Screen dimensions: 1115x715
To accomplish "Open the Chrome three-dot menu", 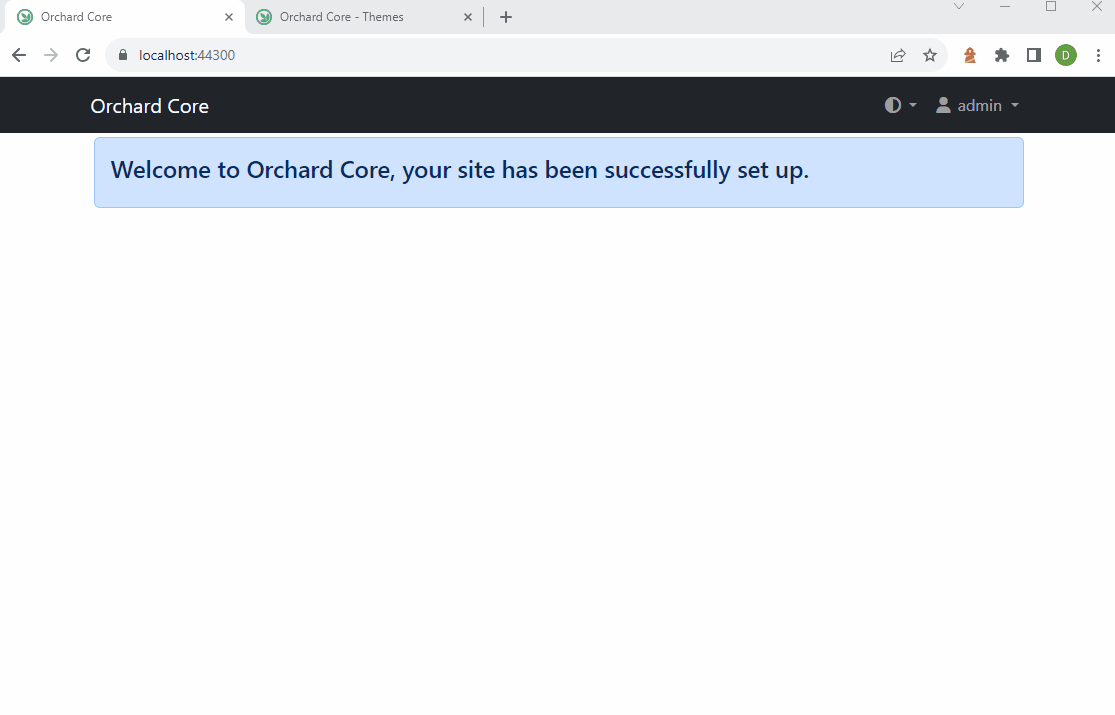I will click(1099, 55).
